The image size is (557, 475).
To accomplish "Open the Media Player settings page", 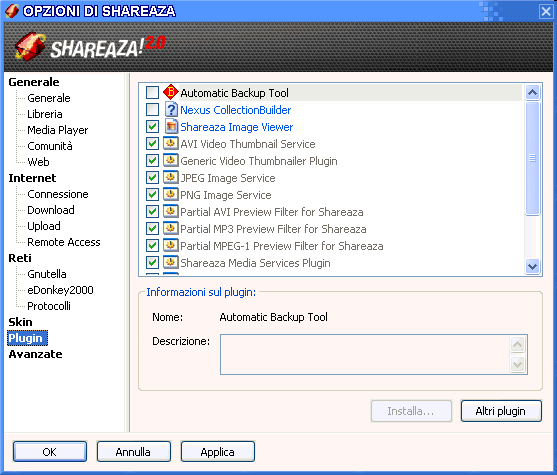I will pos(58,130).
